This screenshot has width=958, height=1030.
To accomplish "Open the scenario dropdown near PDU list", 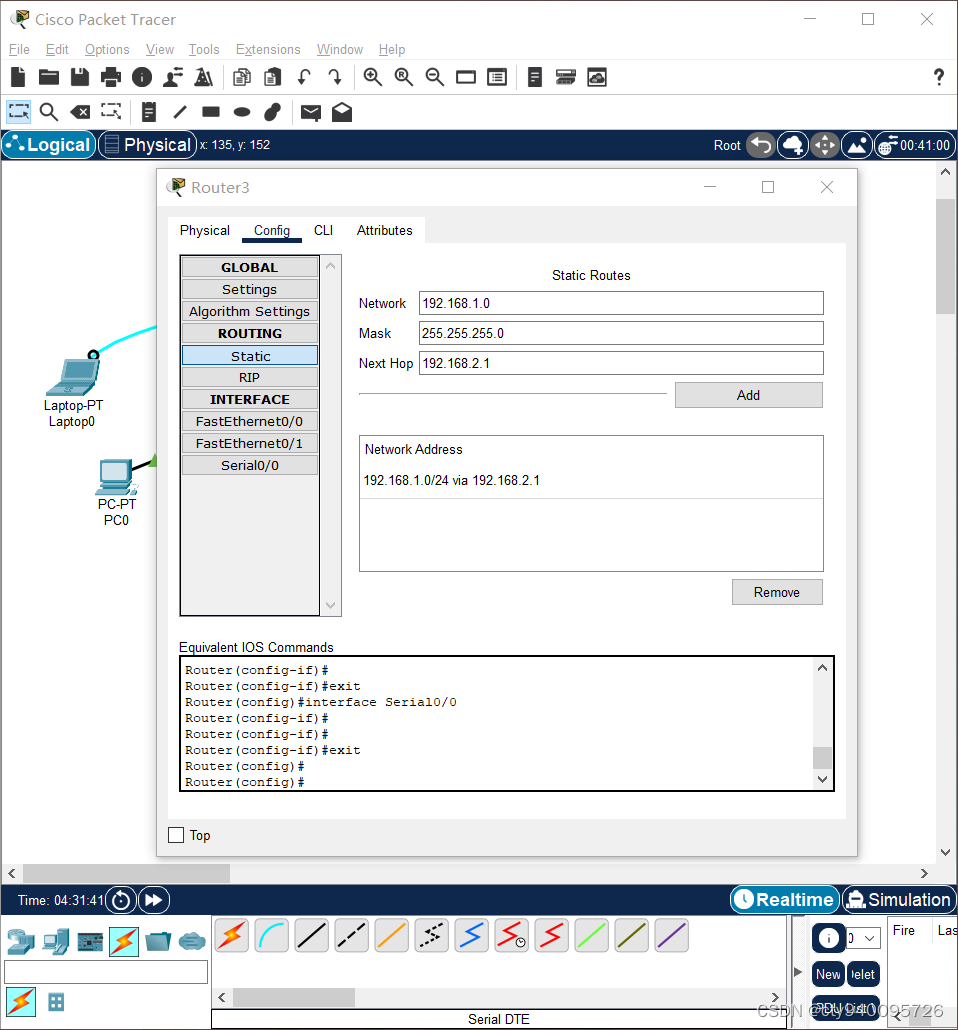I will [864, 938].
